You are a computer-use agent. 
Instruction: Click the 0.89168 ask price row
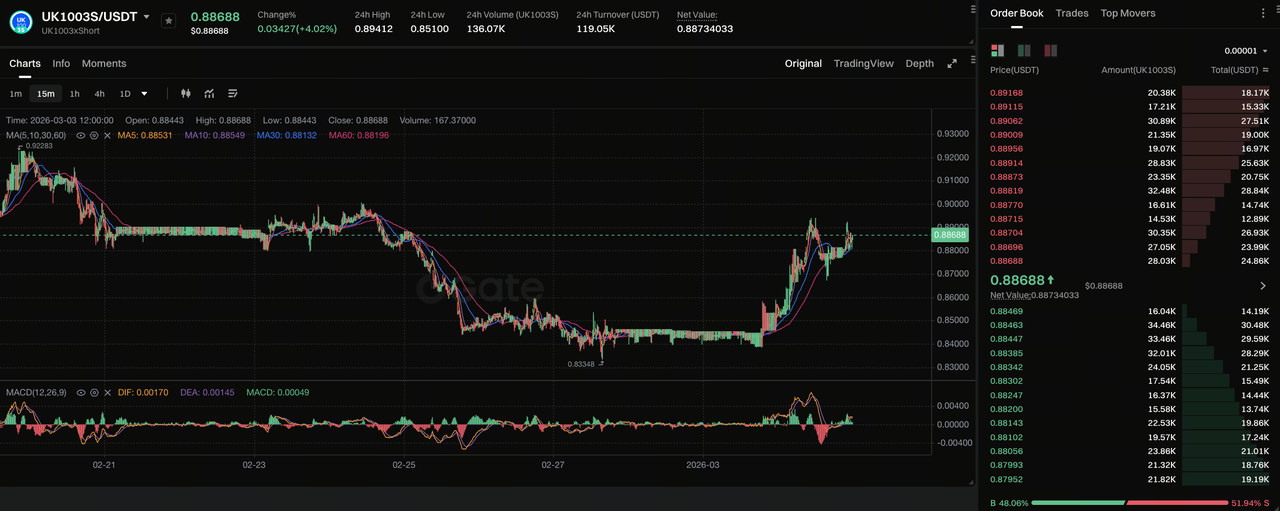(1007, 93)
